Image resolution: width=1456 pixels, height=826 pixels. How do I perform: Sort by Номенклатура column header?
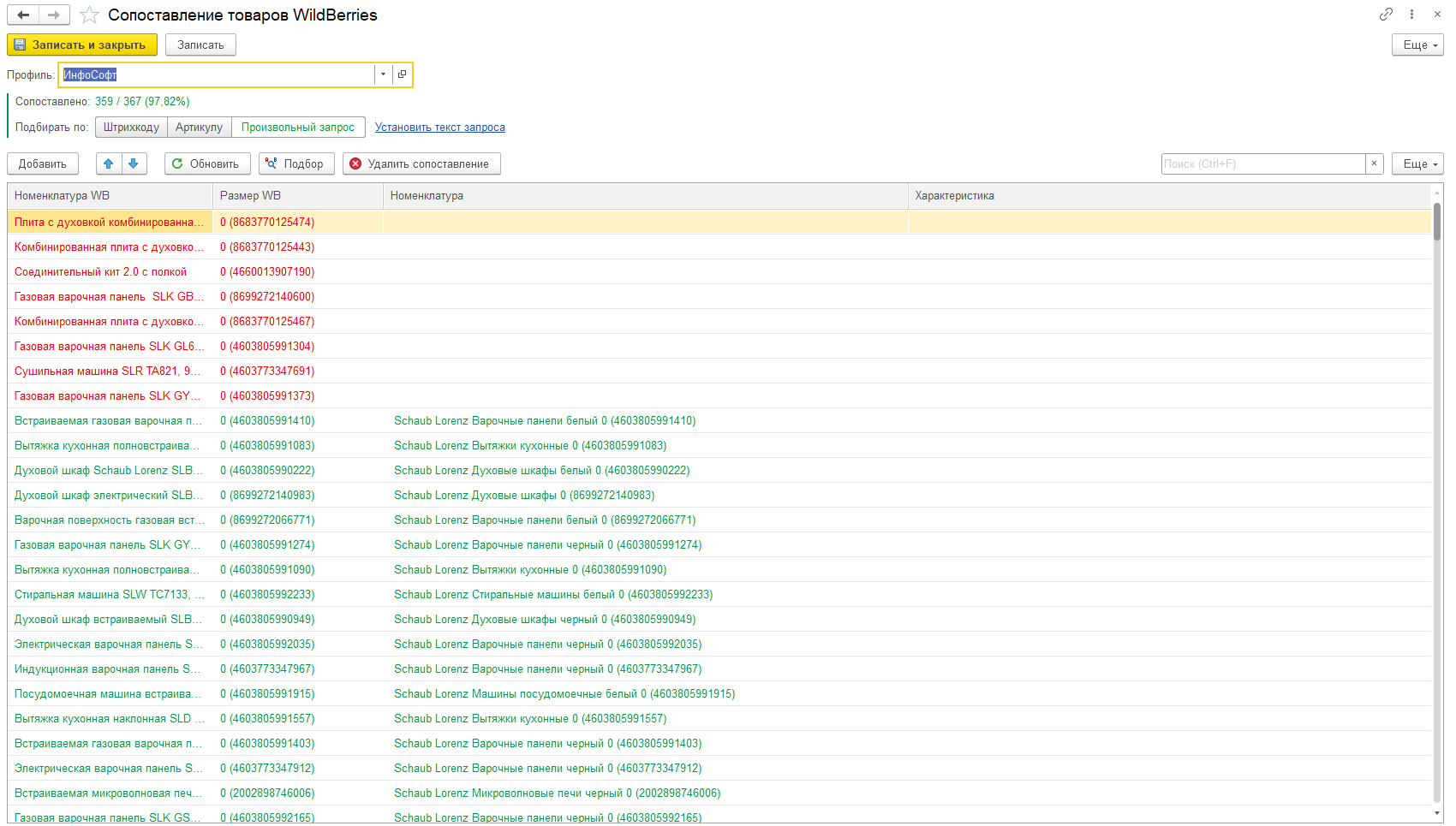646,195
